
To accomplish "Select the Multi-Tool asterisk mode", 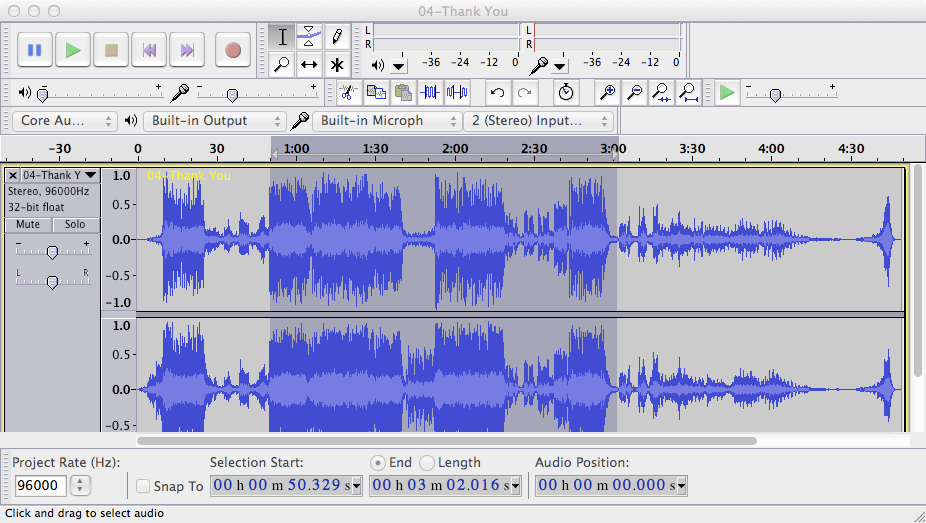I will click(x=337, y=64).
